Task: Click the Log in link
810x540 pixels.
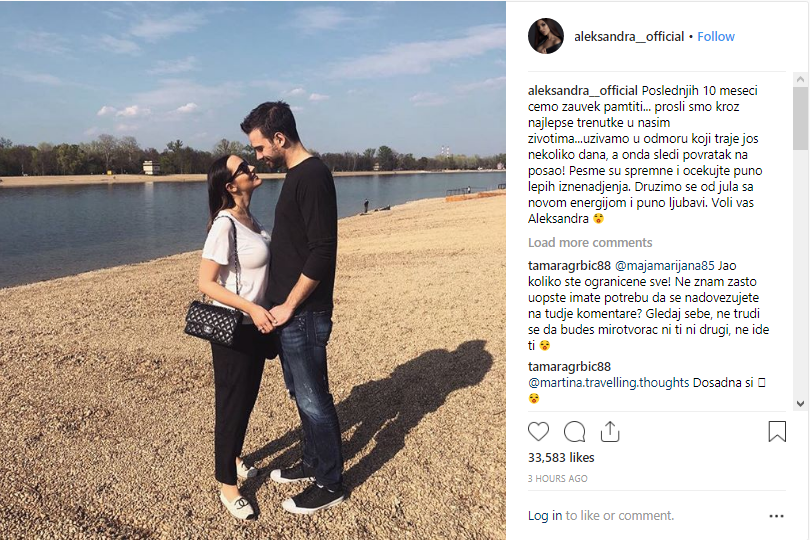Action: pyautogui.click(x=544, y=515)
